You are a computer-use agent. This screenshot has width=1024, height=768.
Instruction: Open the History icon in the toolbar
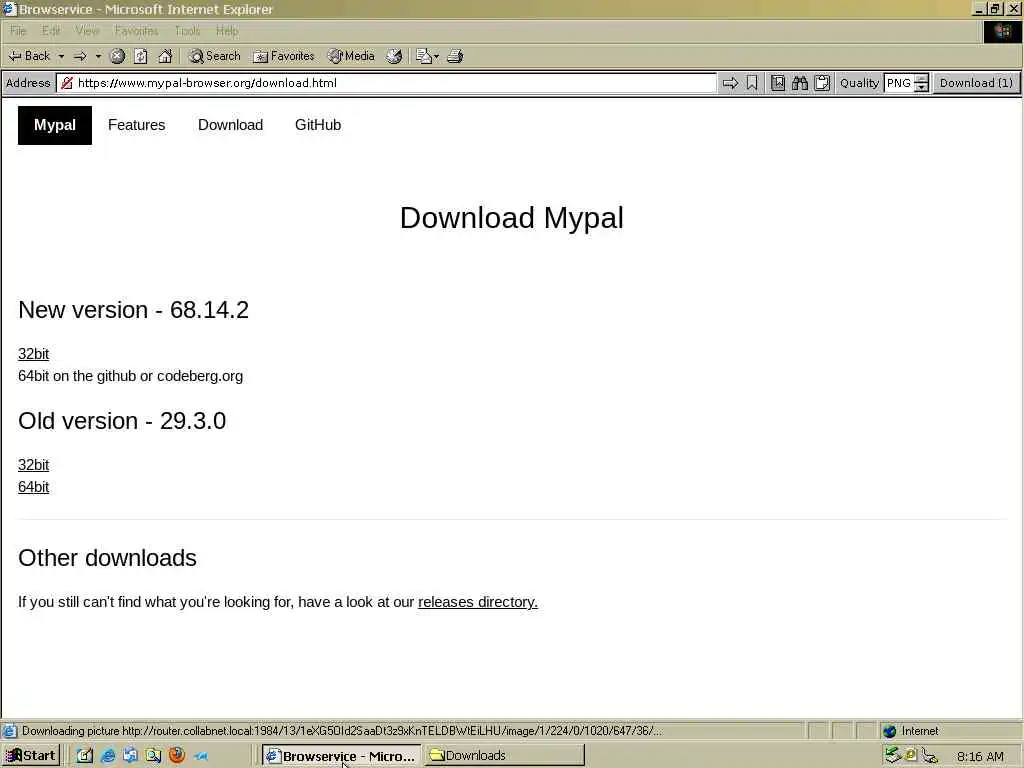pos(394,56)
